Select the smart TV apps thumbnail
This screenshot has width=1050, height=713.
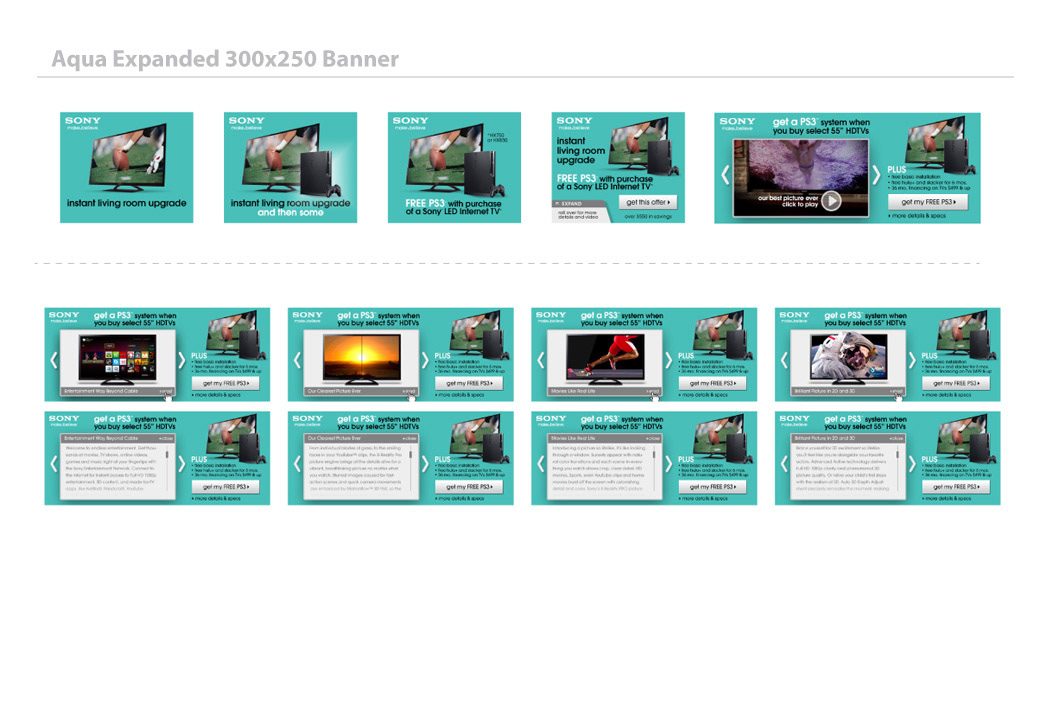click(117, 359)
